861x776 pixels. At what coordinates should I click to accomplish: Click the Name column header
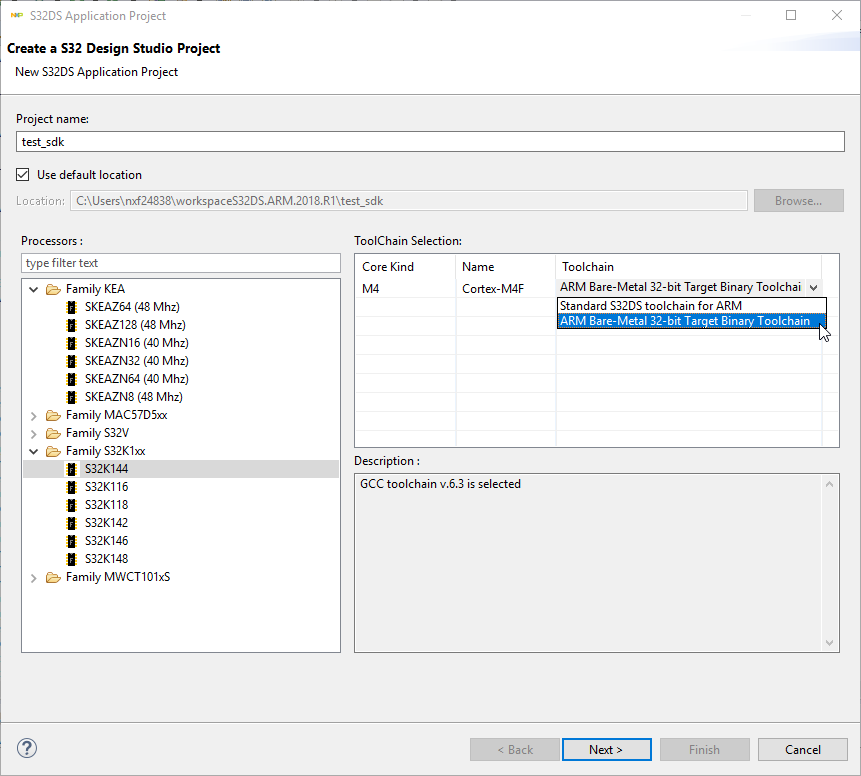(506, 267)
